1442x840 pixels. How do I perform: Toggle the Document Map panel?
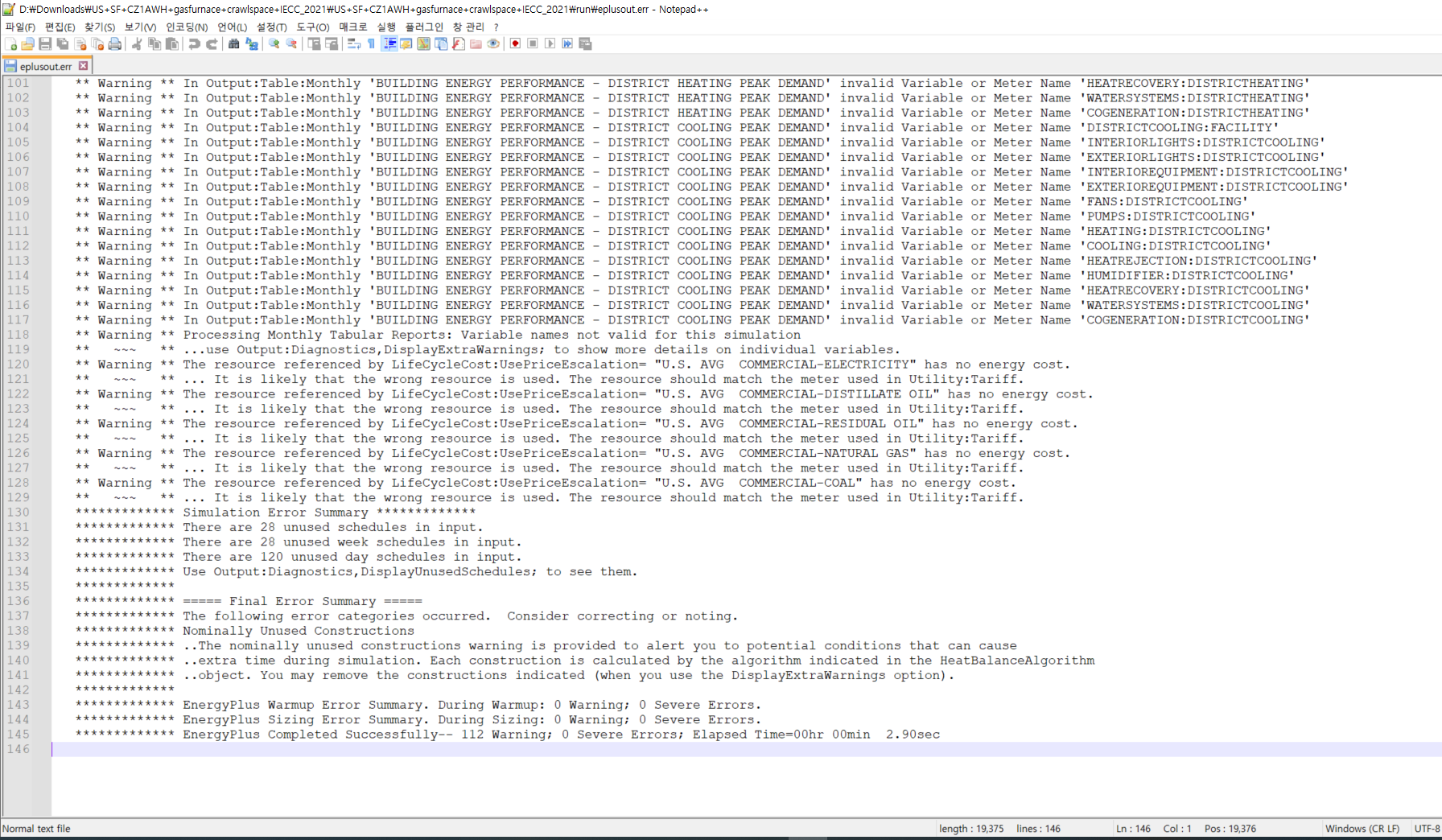tap(423, 43)
